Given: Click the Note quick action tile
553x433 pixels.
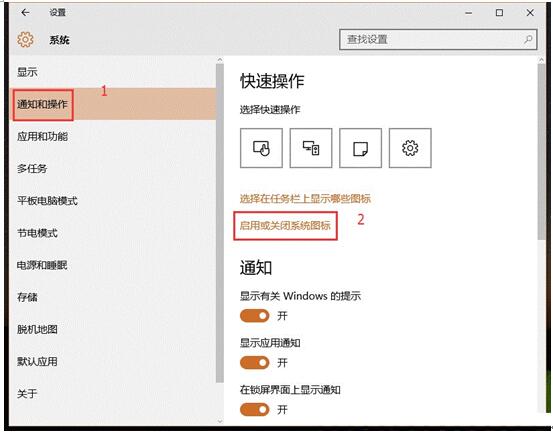Looking at the screenshot, I should coord(360,148).
